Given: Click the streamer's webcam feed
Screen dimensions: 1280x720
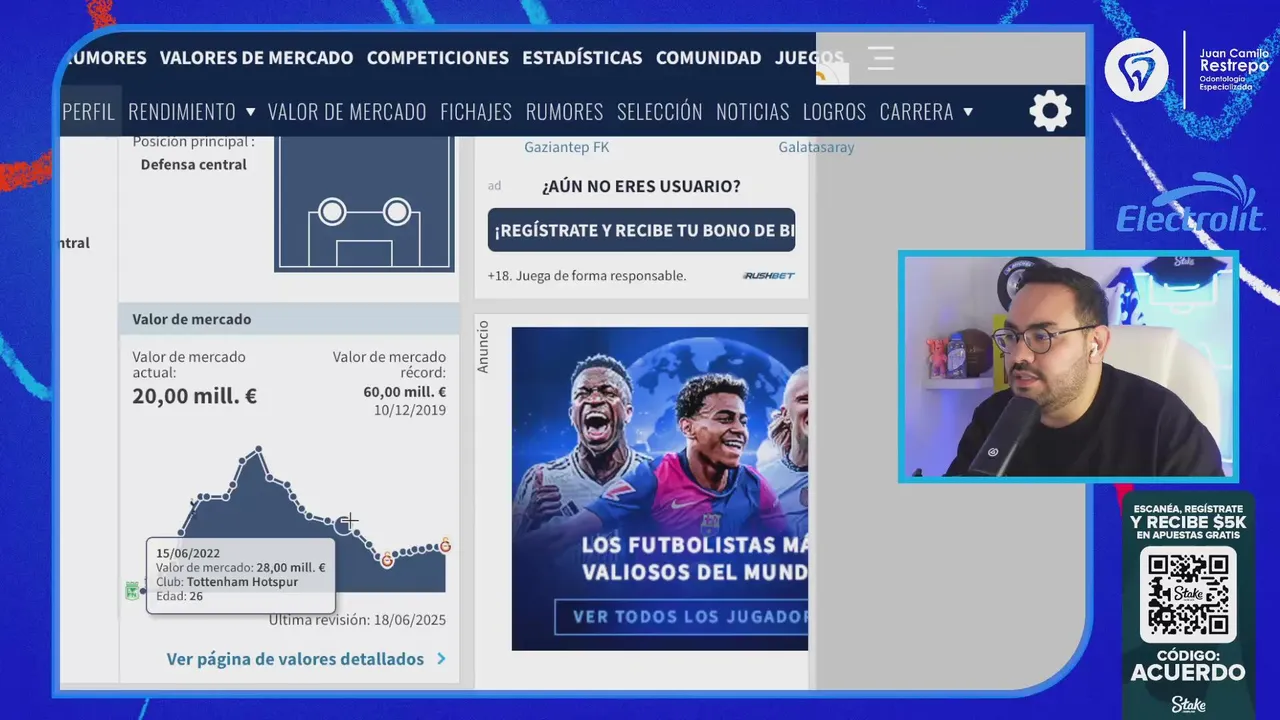Looking at the screenshot, I should [x=1068, y=367].
